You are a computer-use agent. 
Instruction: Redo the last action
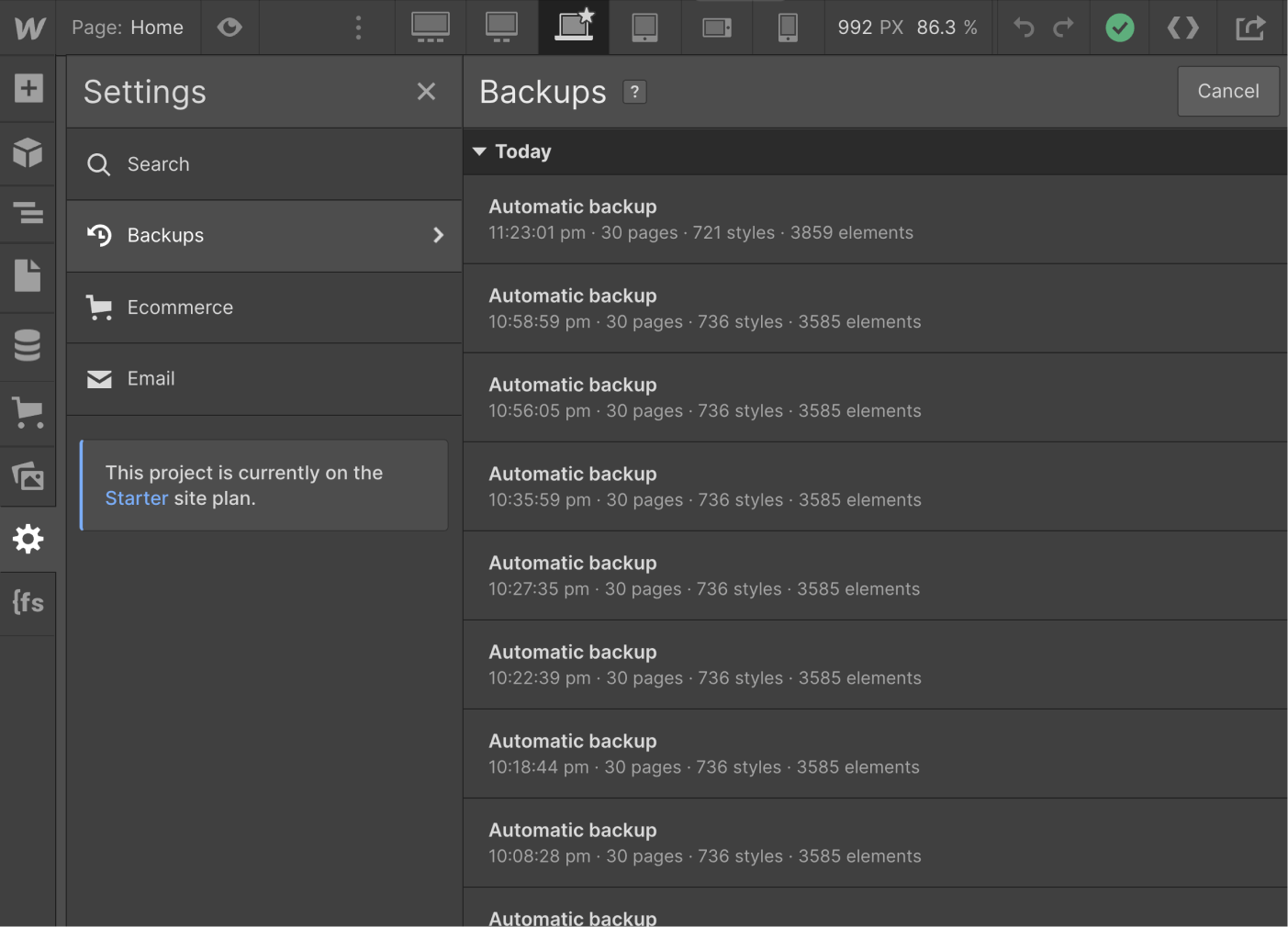point(1063,28)
